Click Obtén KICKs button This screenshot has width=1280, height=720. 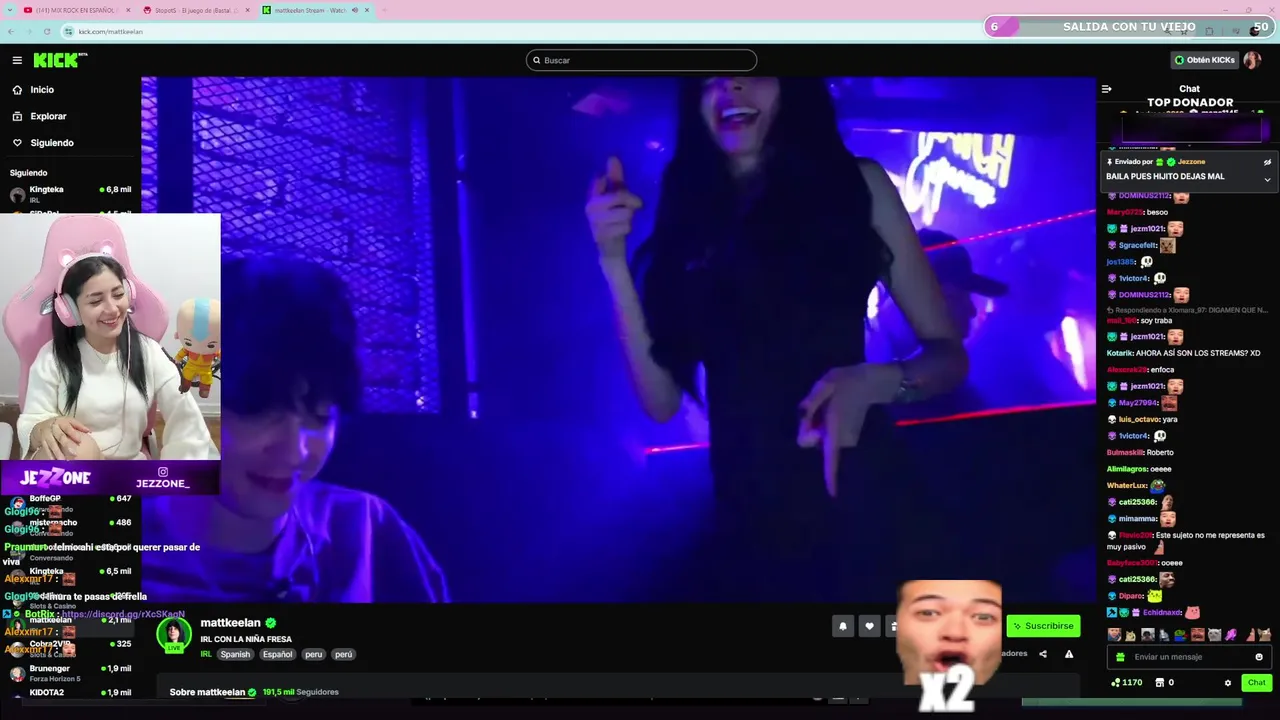point(1205,60)
